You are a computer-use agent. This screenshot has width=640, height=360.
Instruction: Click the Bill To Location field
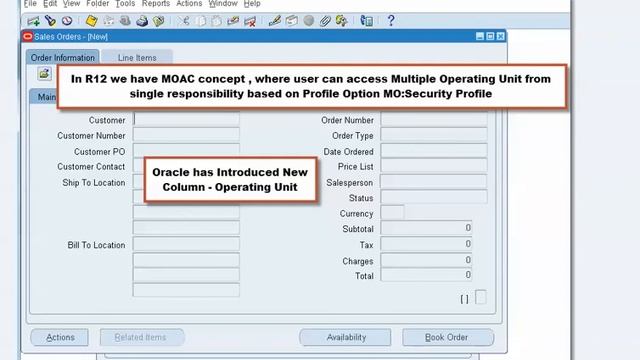(186, 244)
